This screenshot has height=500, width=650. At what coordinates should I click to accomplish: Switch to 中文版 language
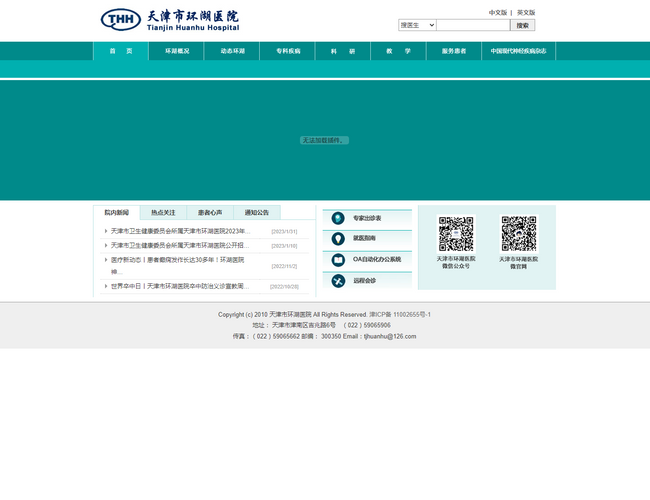[497, 13]
